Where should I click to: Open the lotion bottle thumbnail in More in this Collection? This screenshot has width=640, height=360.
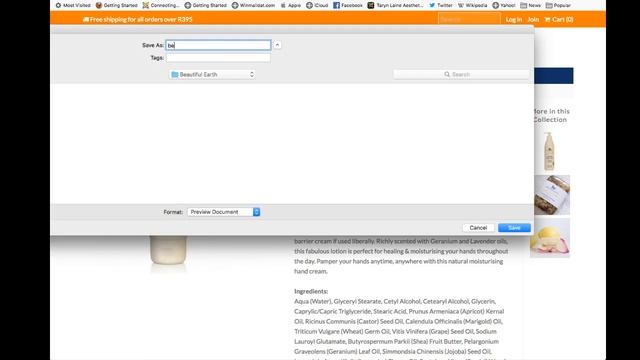[x=549, y=151]
